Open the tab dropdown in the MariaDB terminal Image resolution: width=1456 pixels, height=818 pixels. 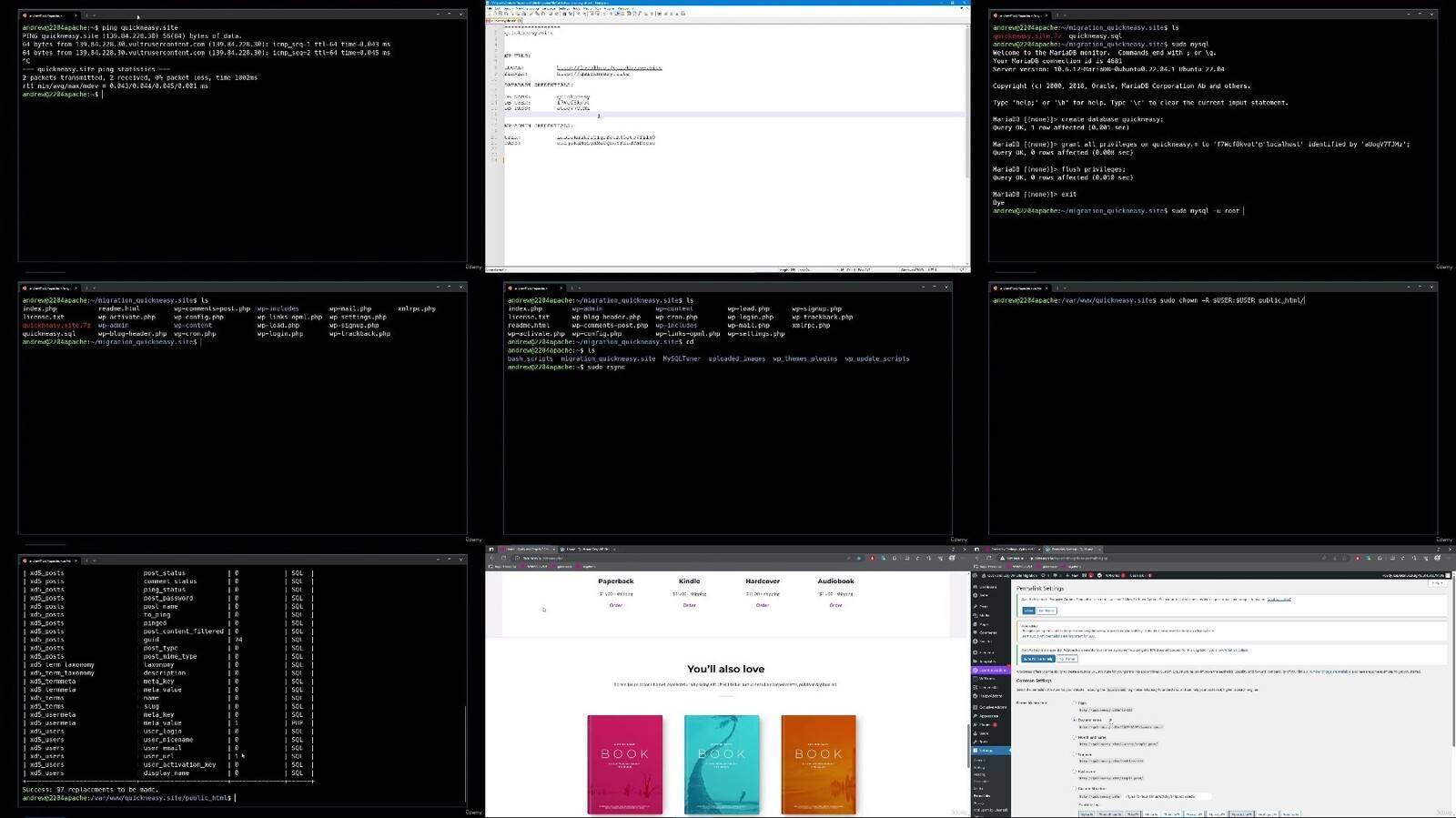[x=1066, y=15]
